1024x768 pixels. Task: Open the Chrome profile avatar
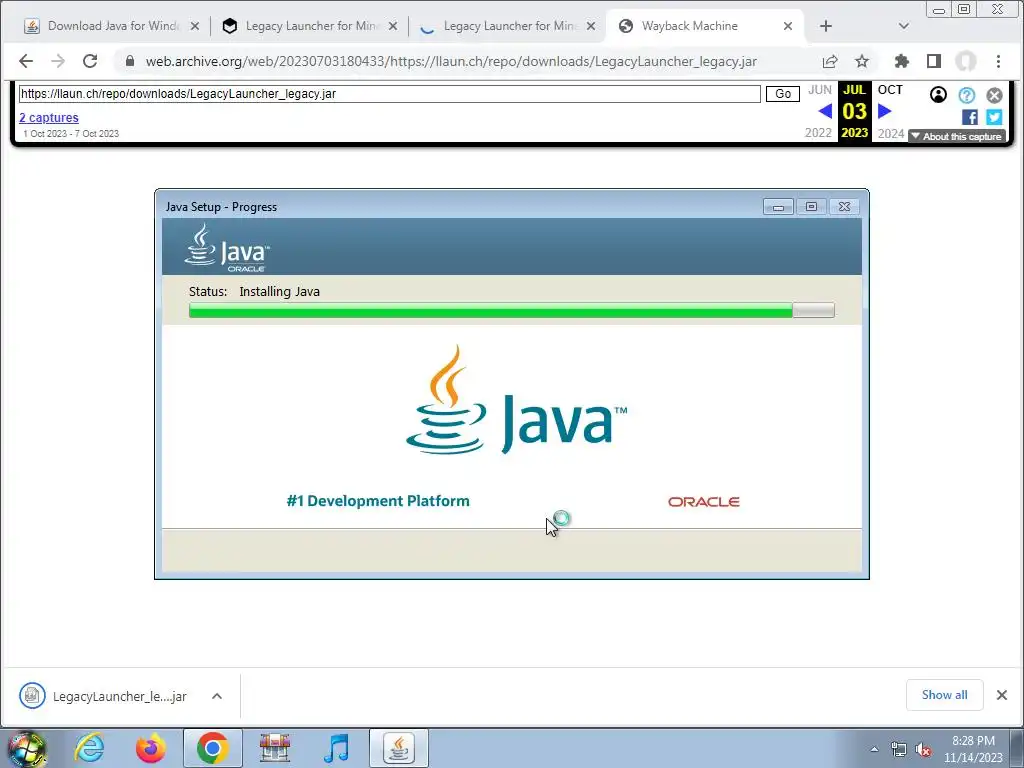coord(966,61)
